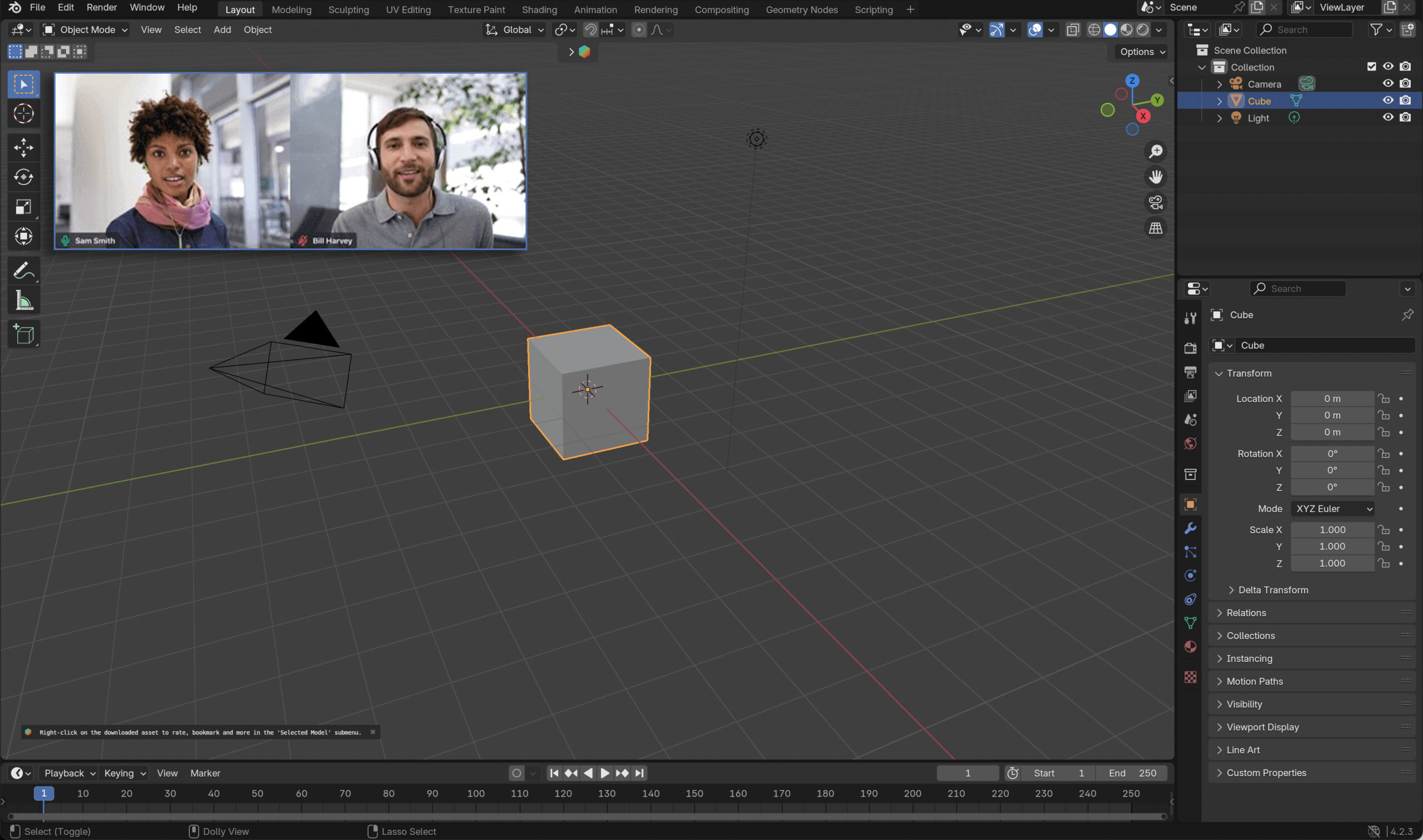Open the Scene properties tab

pyautogui.click(x=1190, y=419)
